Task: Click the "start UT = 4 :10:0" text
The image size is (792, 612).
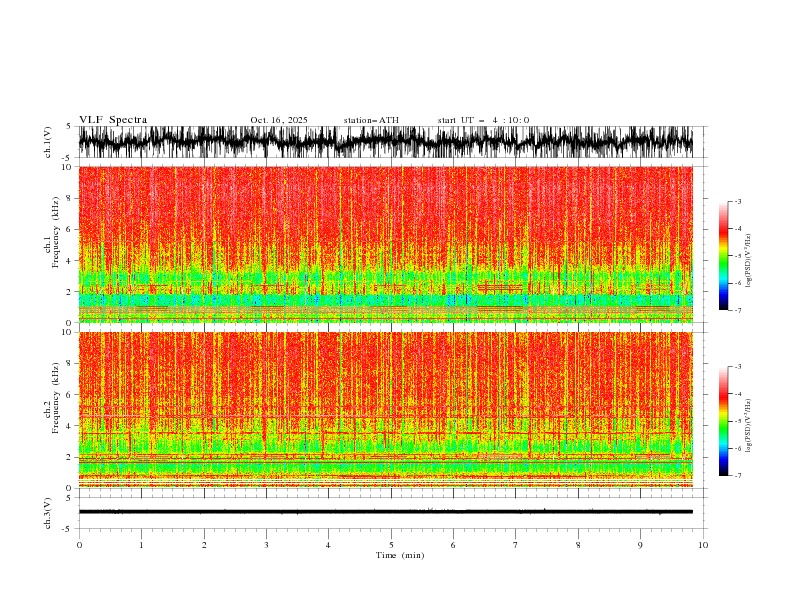Action: [483, 120]
